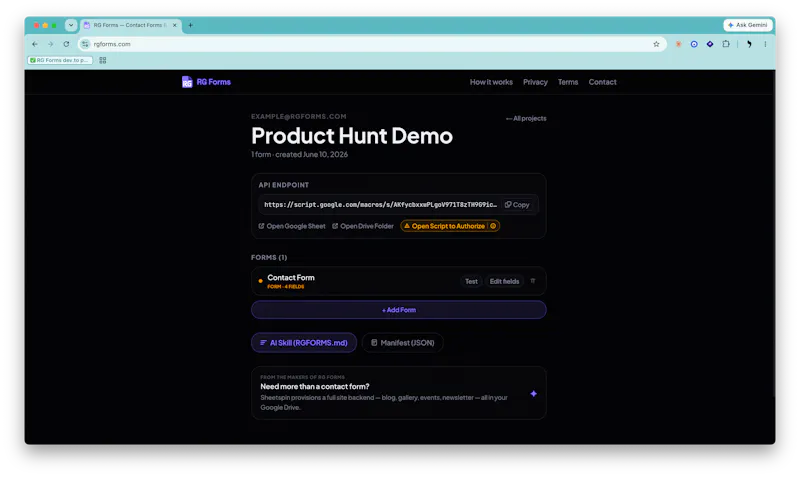Open the Privacy page
This screenshot has width=800, height=477.
point(535,82)
